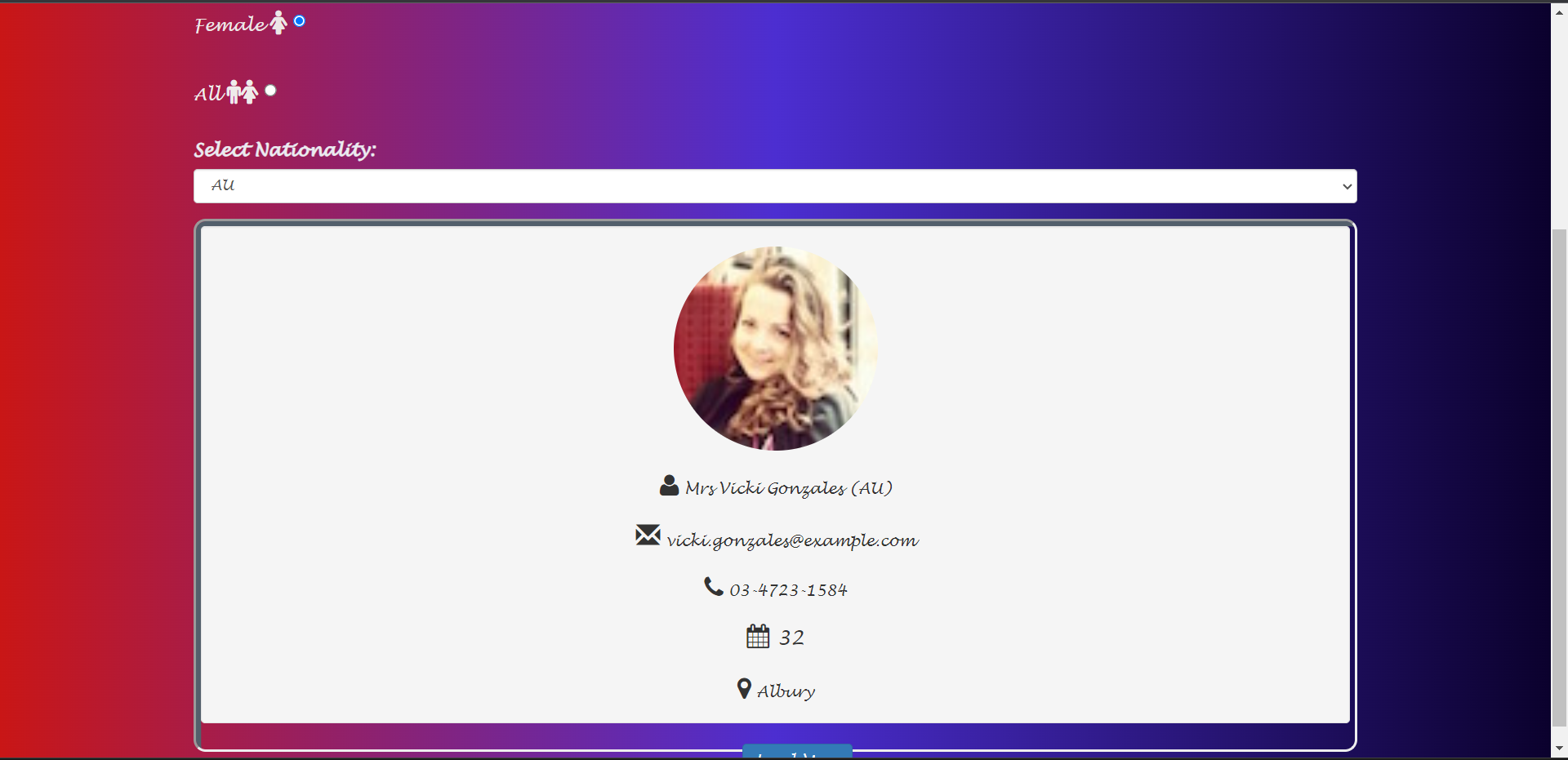Viewport: 1568px width, 760px height.
Task: Click the scrollbar up arrow
Action: (x=1559, y=11)
